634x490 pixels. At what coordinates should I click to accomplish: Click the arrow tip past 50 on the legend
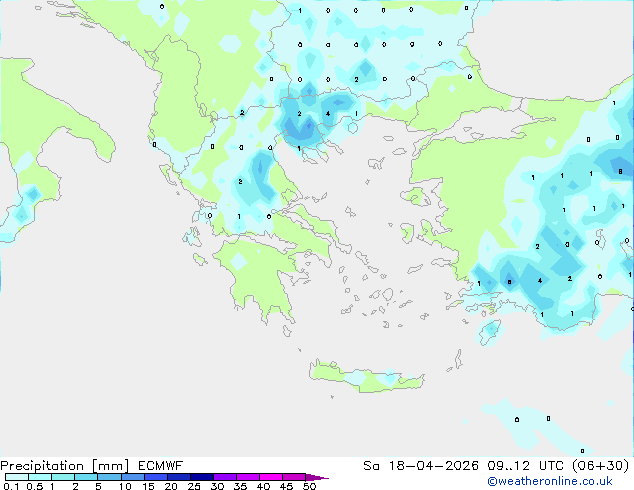[317, 477]
